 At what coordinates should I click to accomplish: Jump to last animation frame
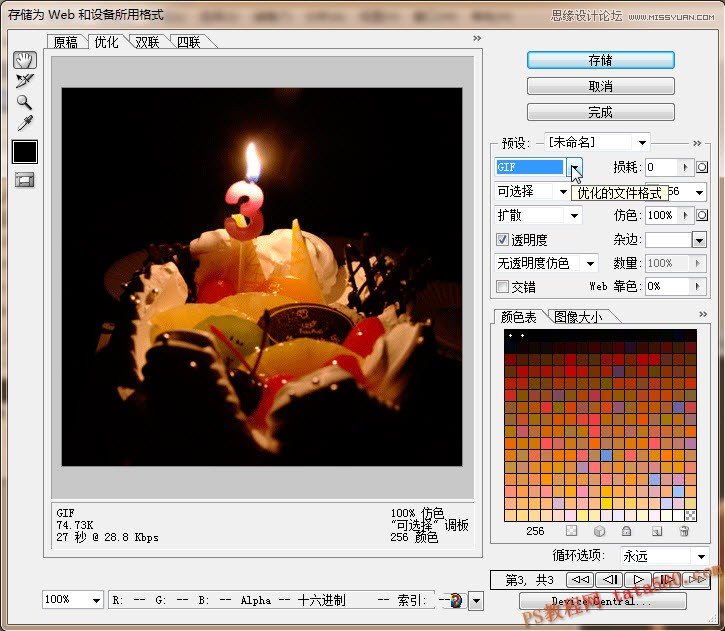tap(695, 579)
